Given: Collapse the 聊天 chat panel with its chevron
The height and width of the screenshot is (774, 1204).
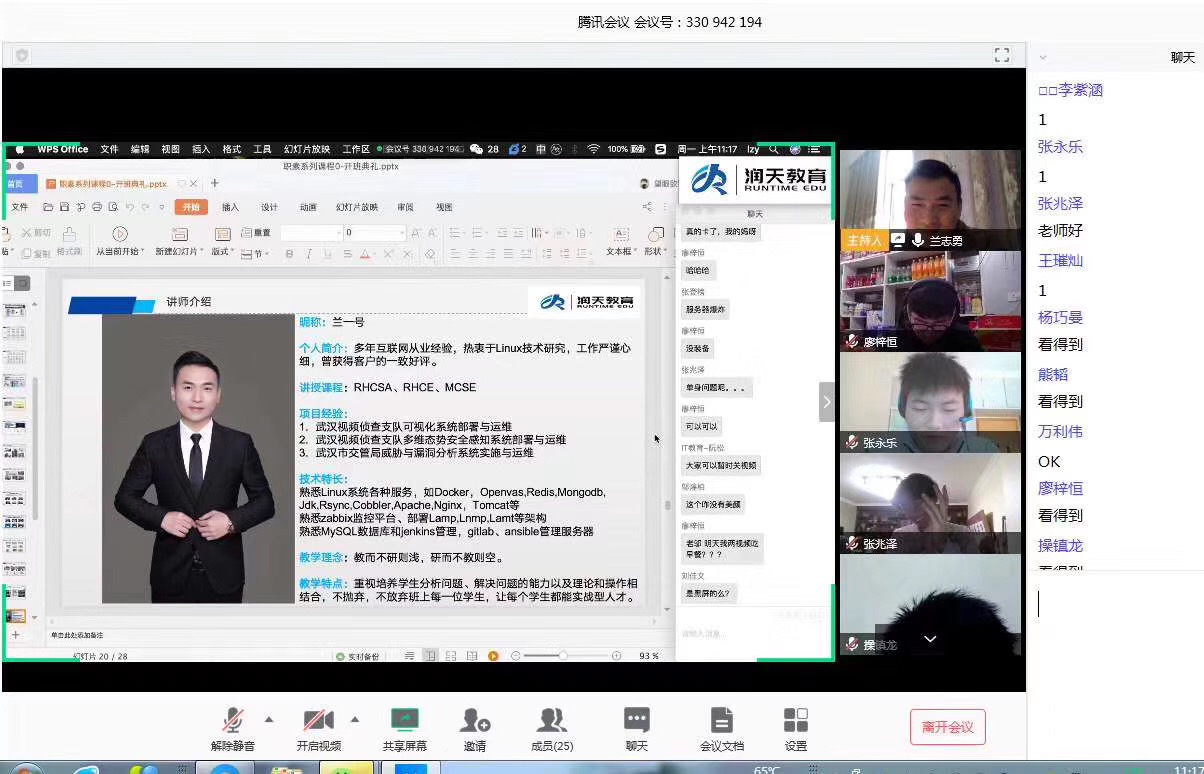Looking at the screenshot, I should coord(1044,57).
